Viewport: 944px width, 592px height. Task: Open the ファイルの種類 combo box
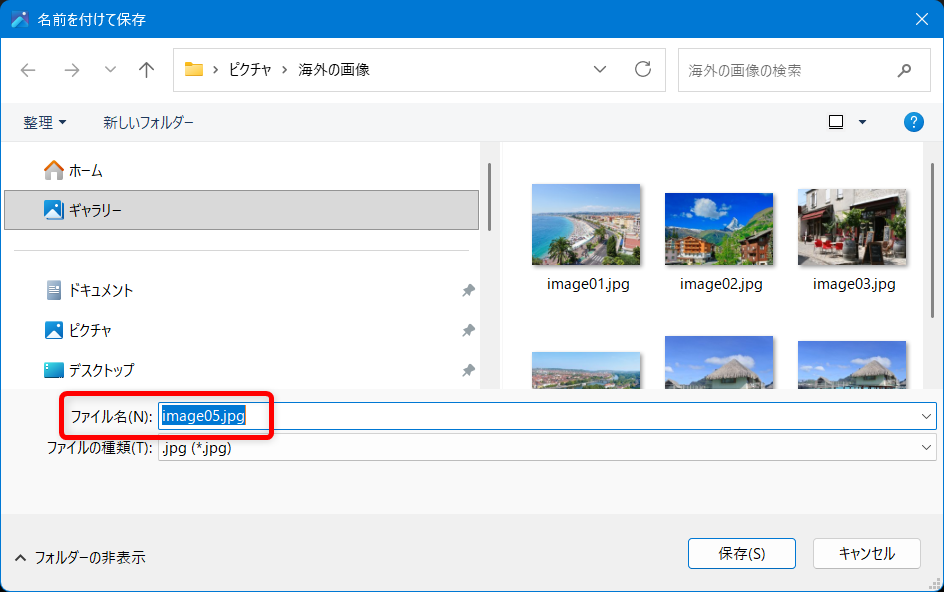(x=547, y=447)
